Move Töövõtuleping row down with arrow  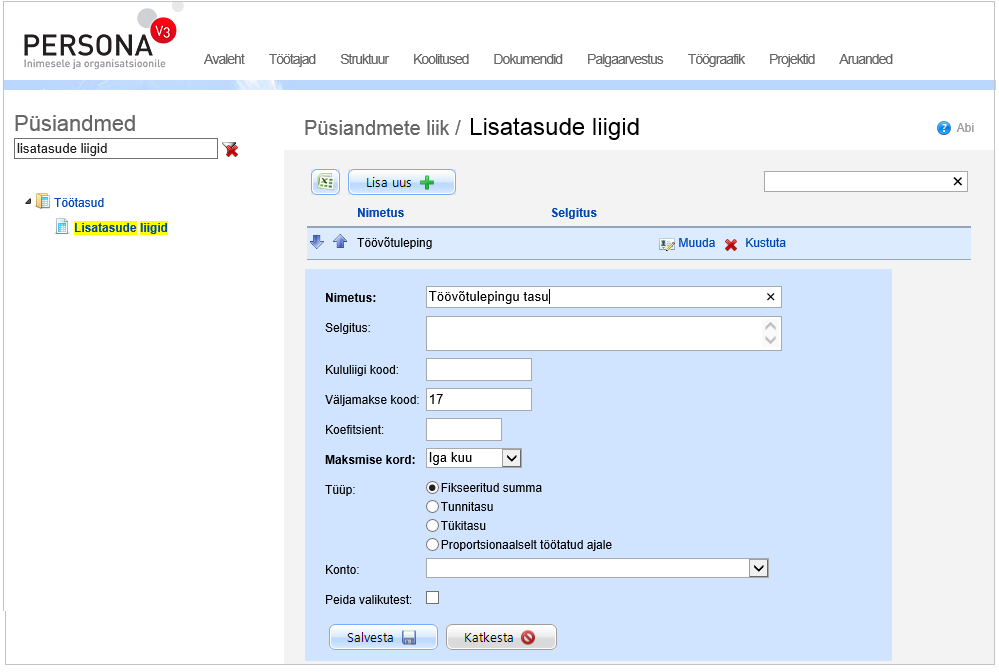coord(317,242)
